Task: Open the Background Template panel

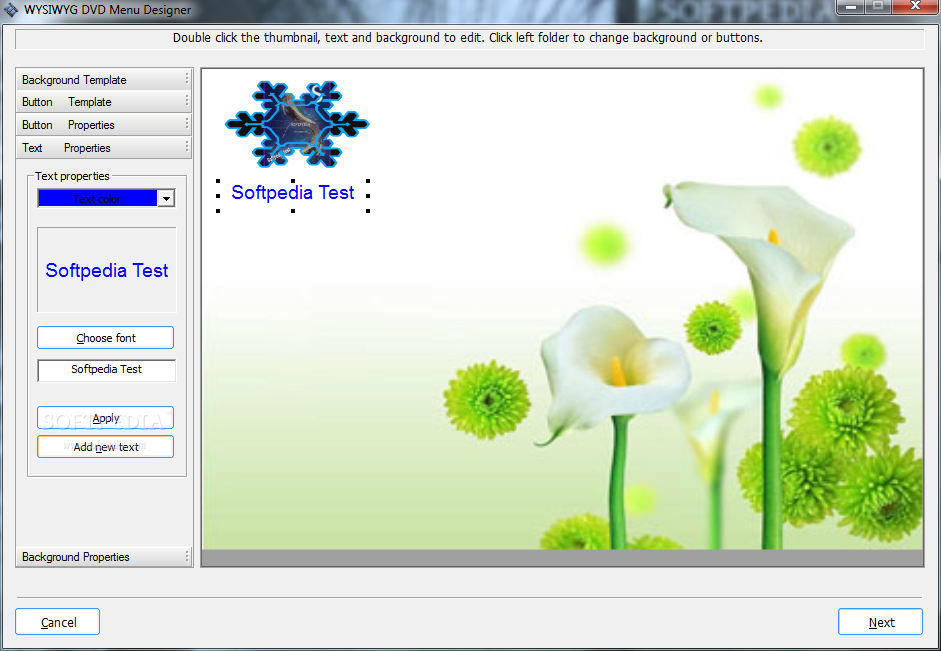Action: pyautogui.click(x=103, y=79)
